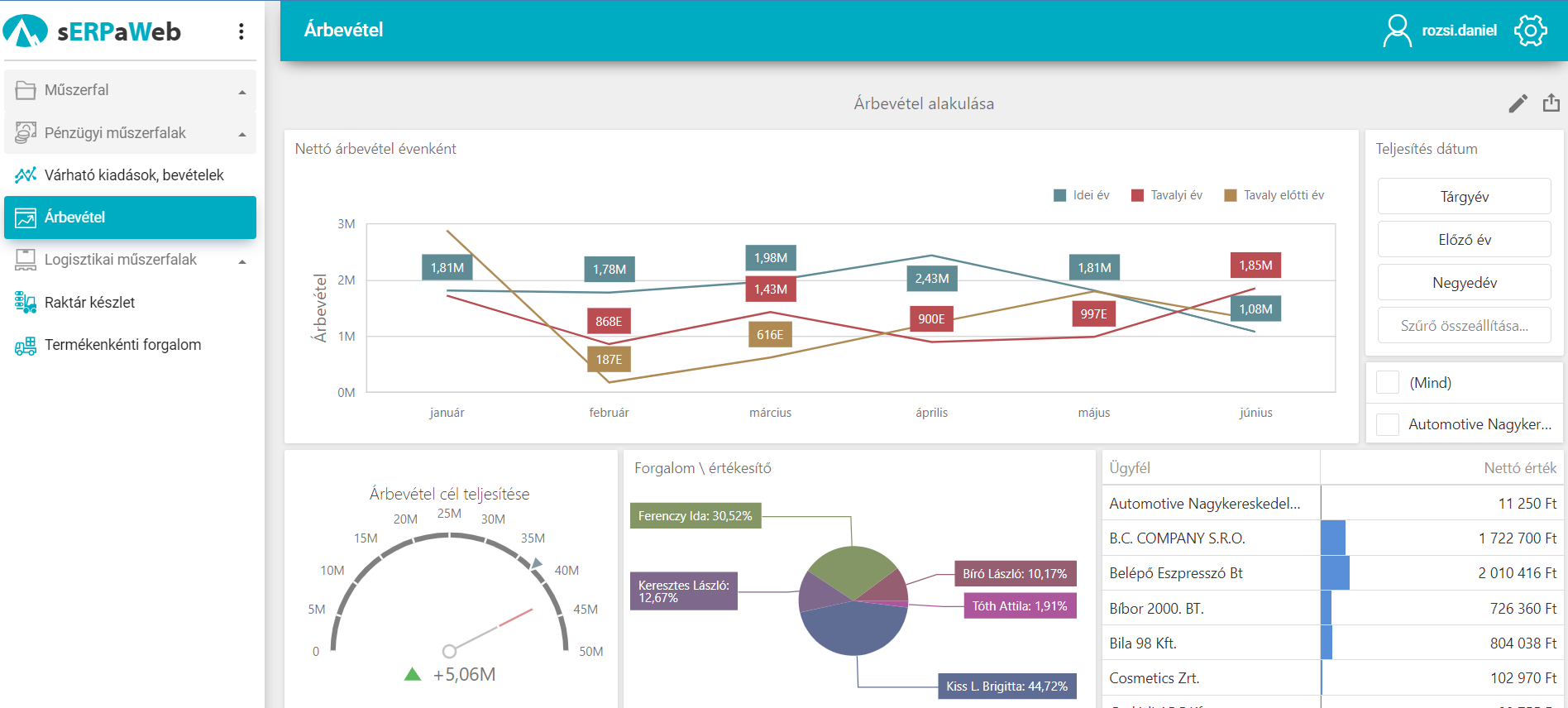Open Várható kiadások, bevételek menu item
The image size is (1568, 708).
133,175
